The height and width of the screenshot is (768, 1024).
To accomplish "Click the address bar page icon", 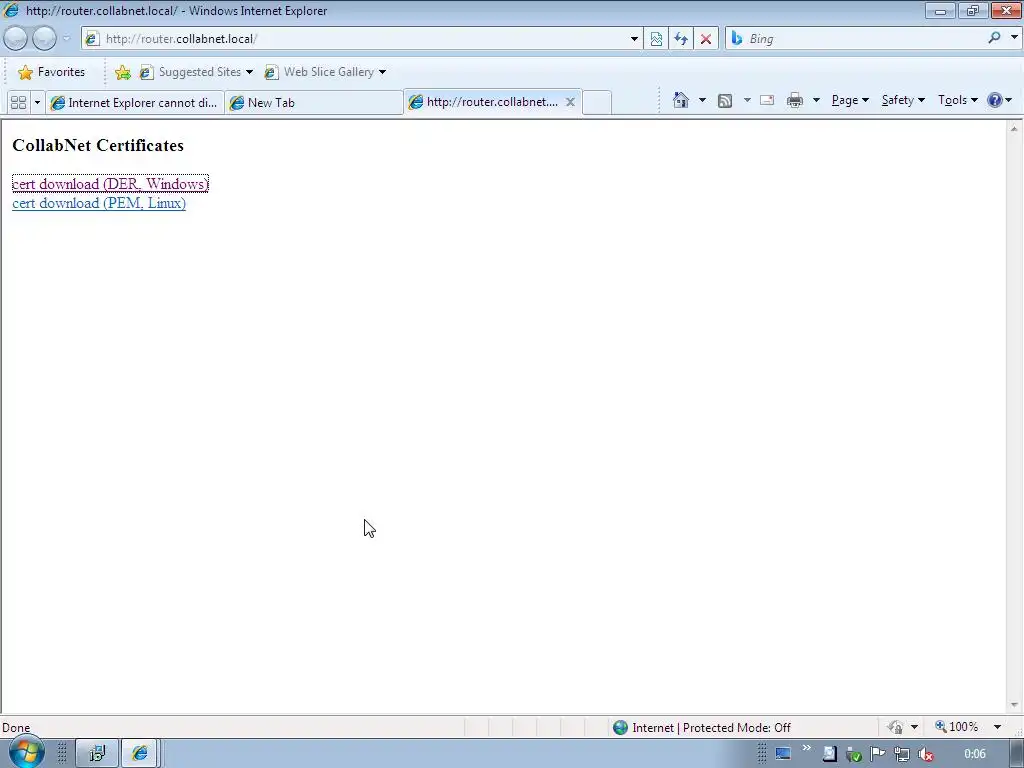I will click(x=92, y=39).
